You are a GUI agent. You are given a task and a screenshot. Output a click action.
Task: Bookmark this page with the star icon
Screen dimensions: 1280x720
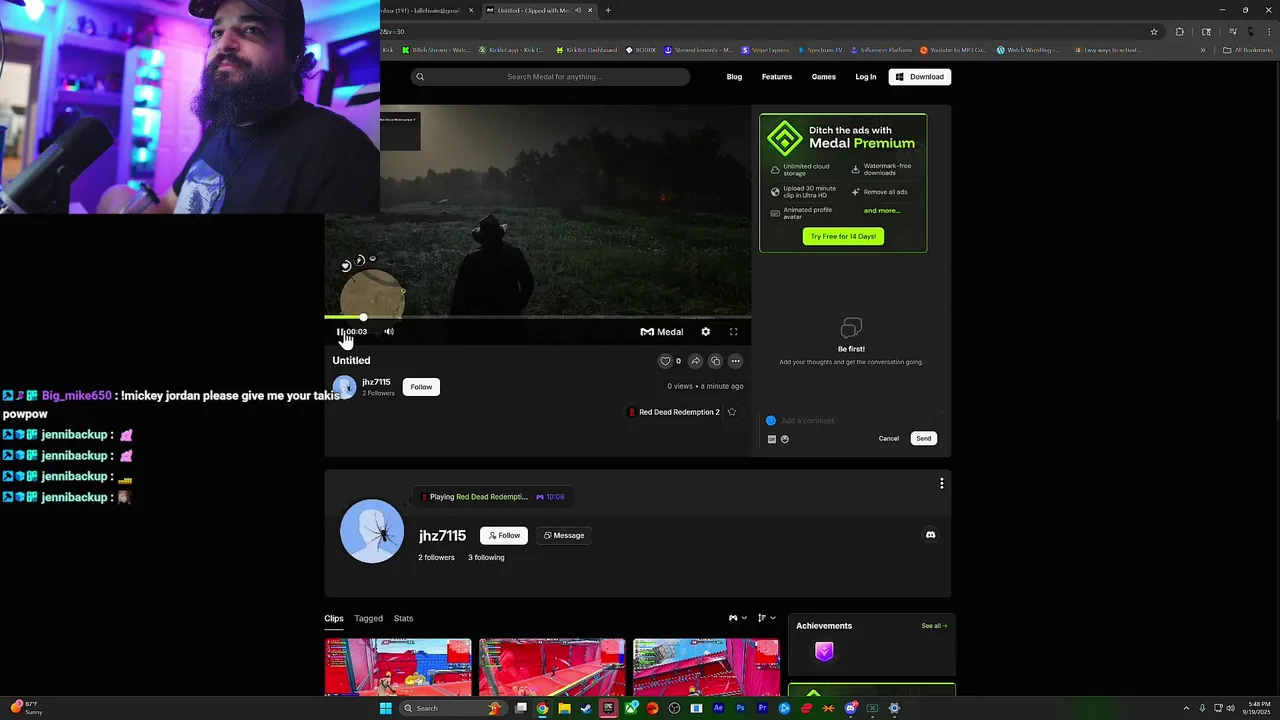tap(1154, 32)
